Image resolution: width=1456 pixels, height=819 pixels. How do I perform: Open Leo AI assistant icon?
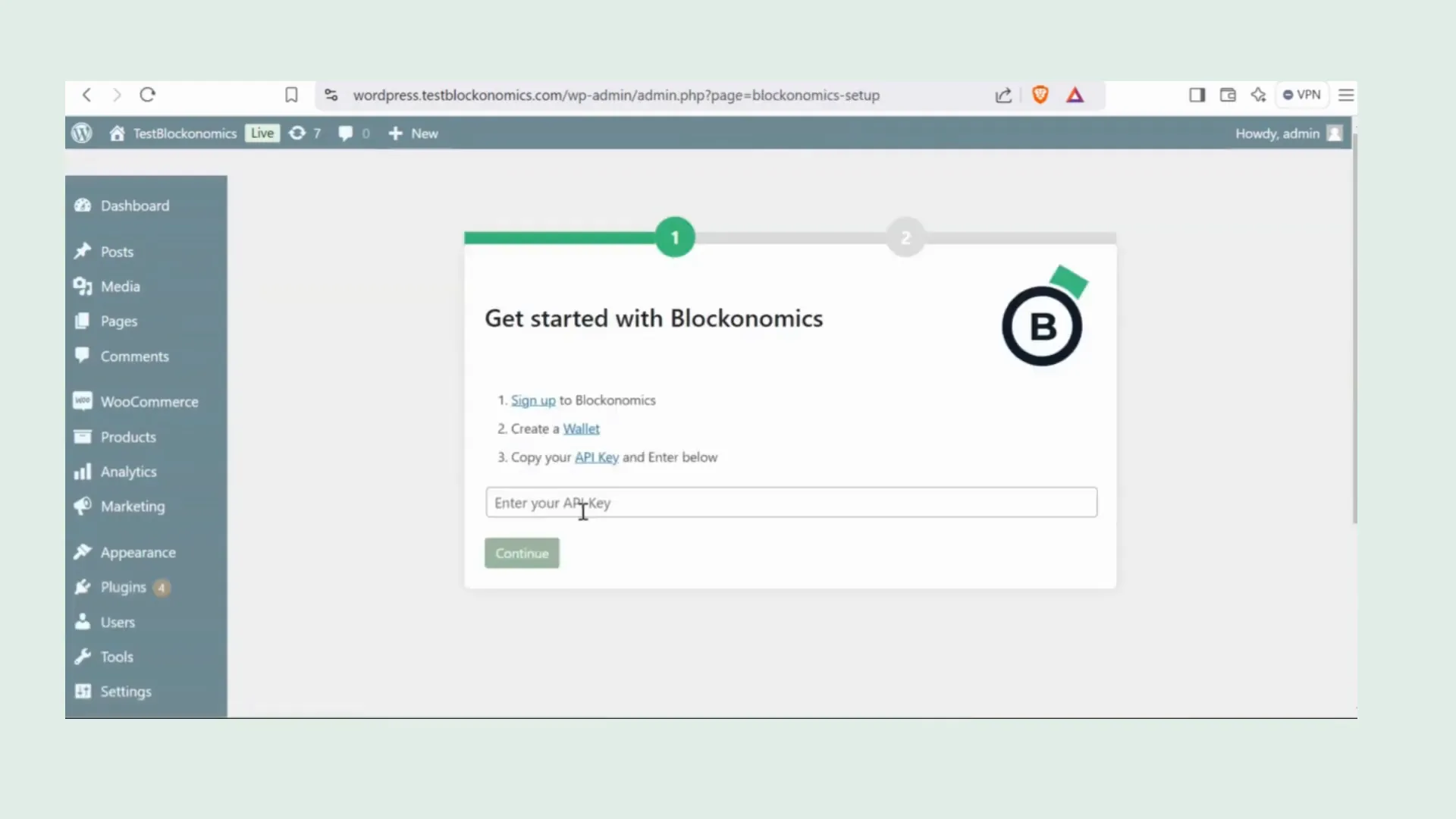pos(1259,95)
